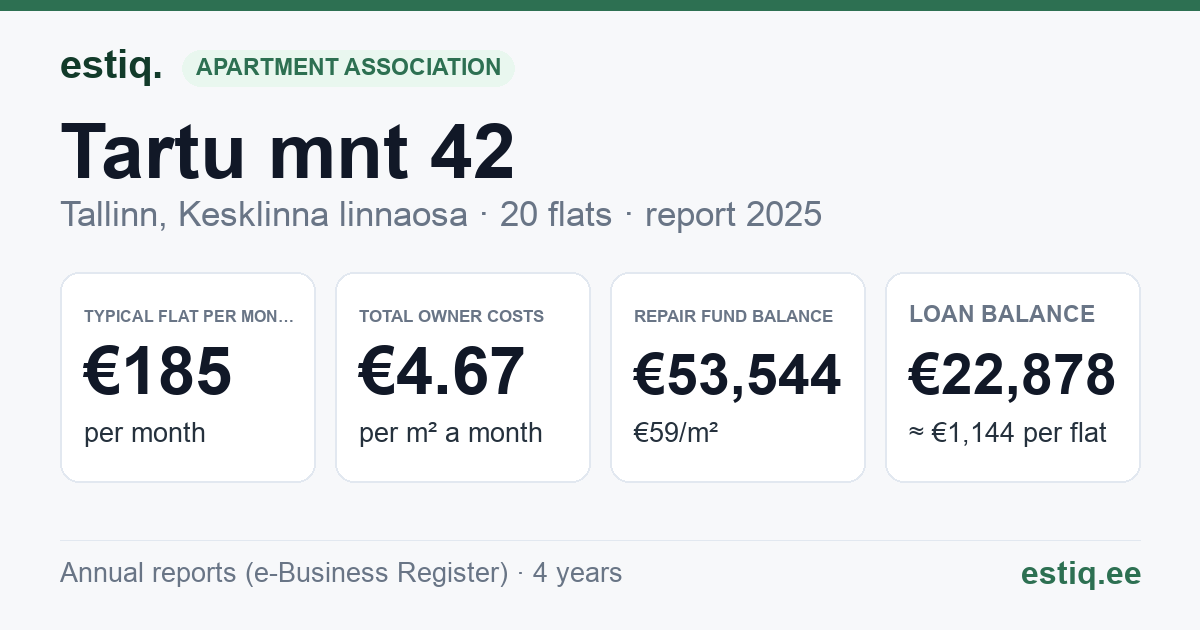Click the 'per month' caption

145,433
